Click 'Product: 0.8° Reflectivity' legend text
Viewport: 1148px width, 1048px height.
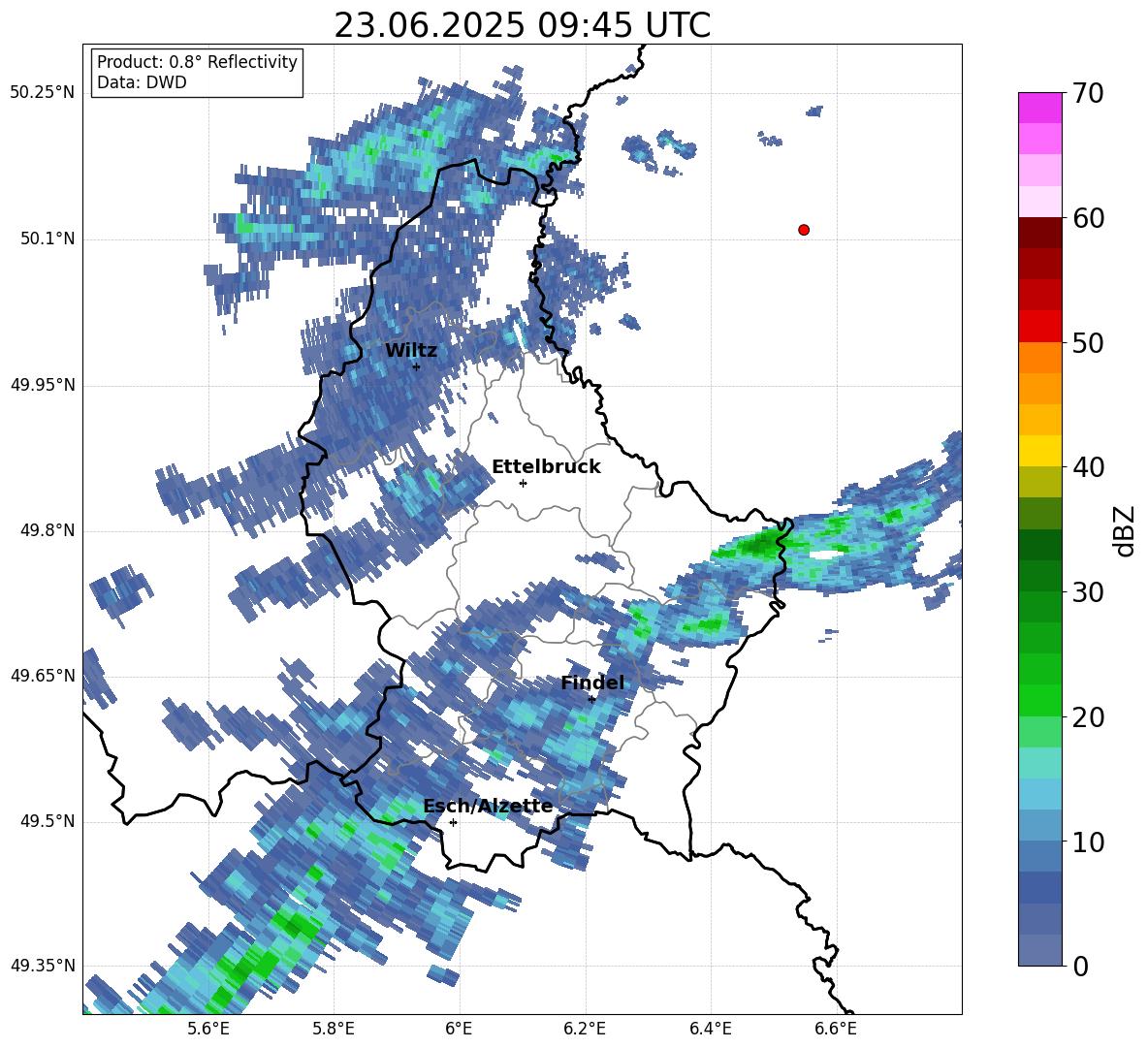tap(197, 62)
